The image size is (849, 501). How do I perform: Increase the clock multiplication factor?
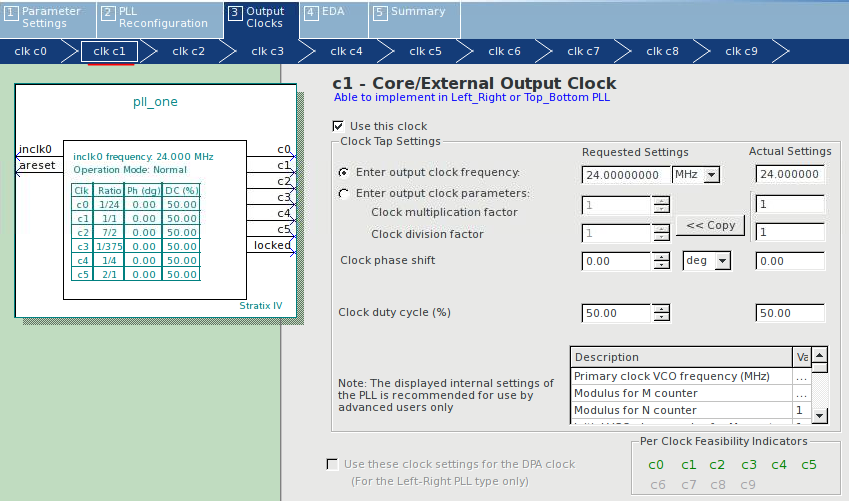pos(661,200)
